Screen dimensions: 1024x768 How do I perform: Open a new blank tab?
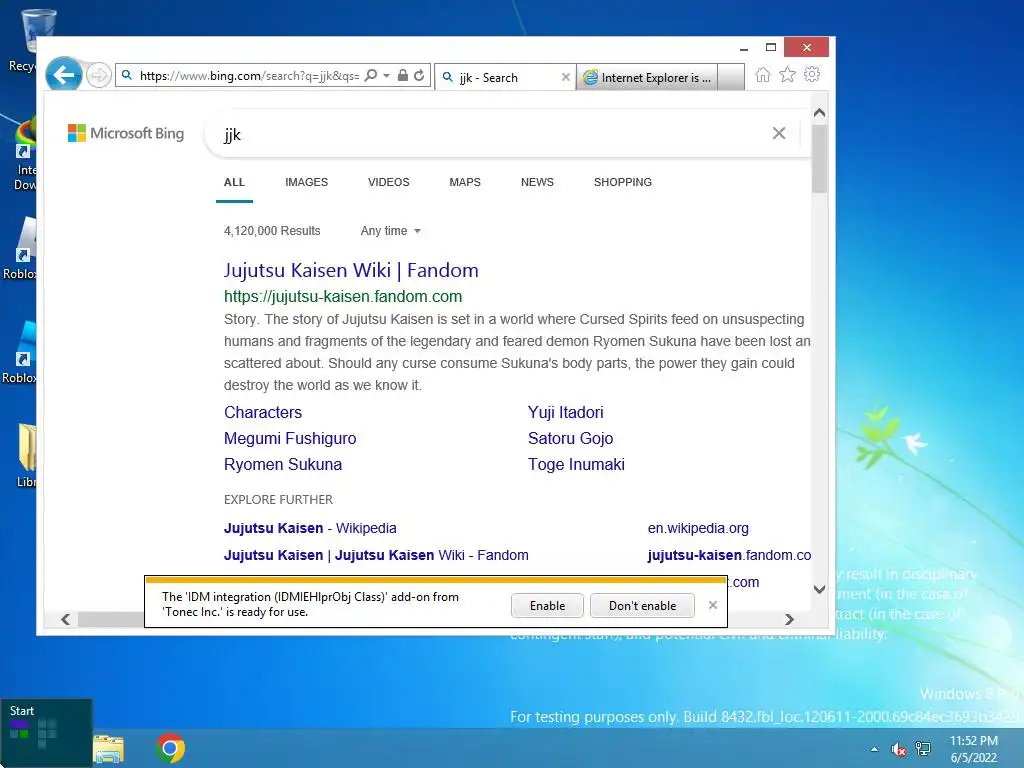pyautogui.click(x=731, y=77)
